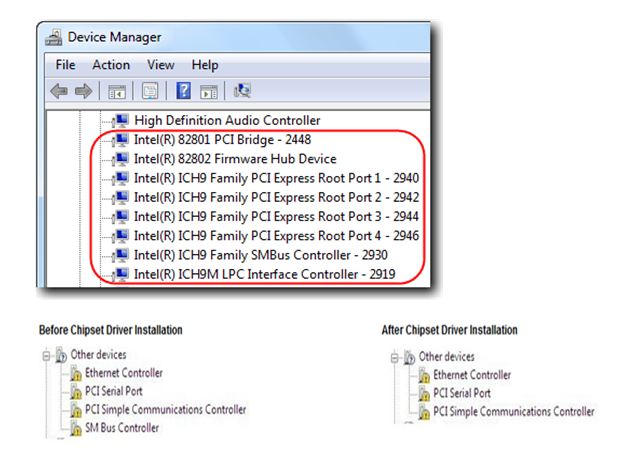Select ICH9 PCI Express Root Port 2 - 2942
The height and width of the screenshot is (453, 621).
click(276, 198)
